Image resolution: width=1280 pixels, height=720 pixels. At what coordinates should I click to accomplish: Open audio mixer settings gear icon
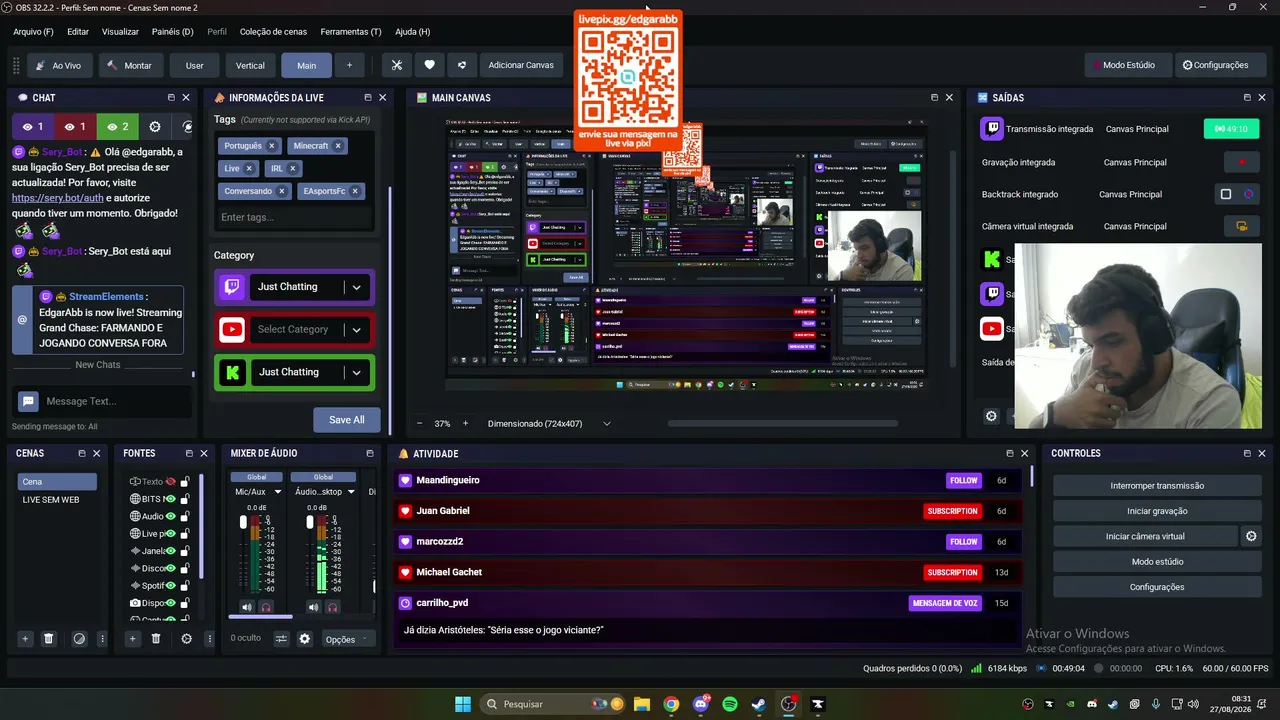(x=305, y=639)
